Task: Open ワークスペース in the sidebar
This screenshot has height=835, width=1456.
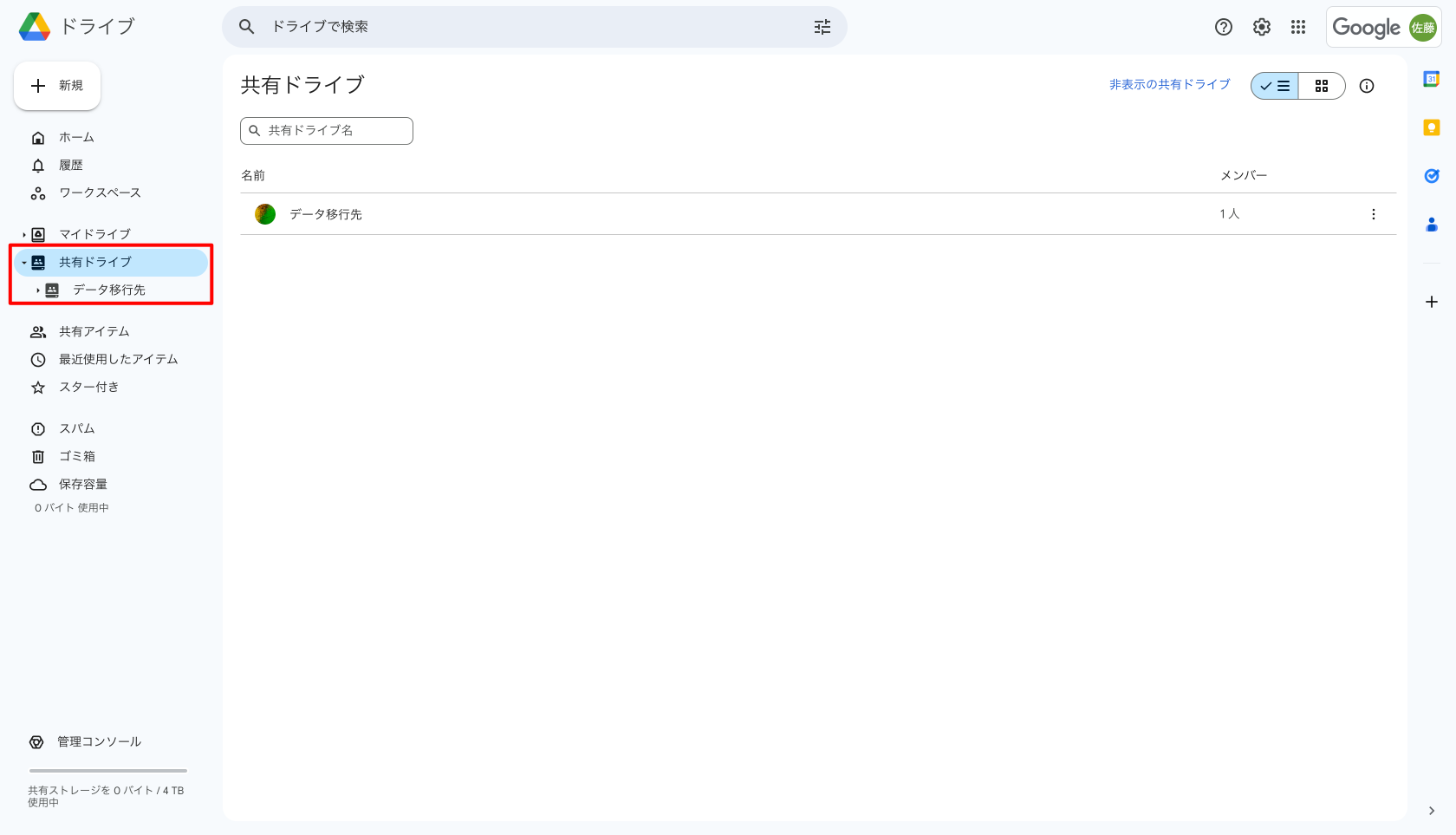Action: [x=111, y=193]
